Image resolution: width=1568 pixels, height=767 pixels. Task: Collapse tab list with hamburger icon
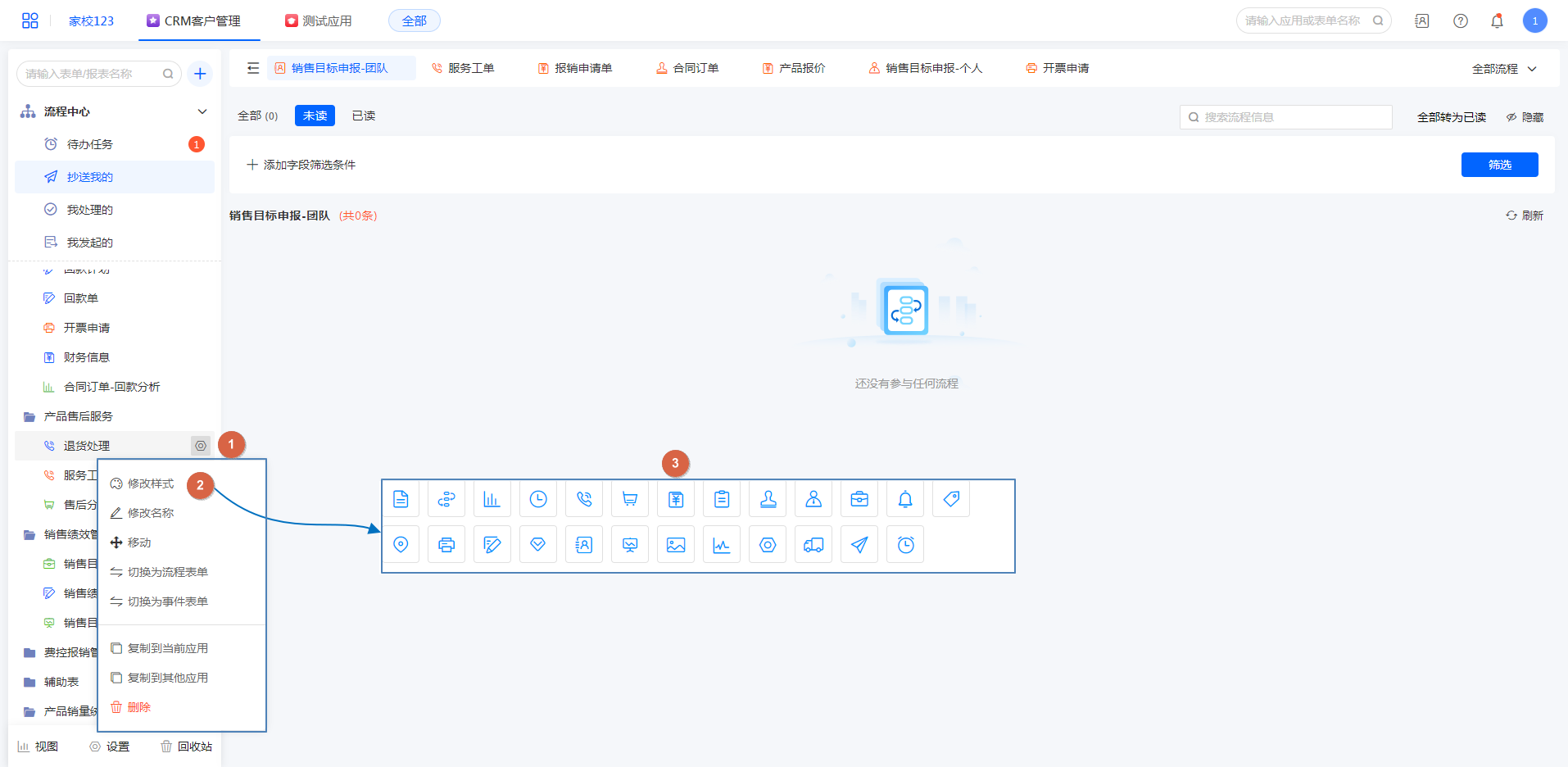coord(253,68)
